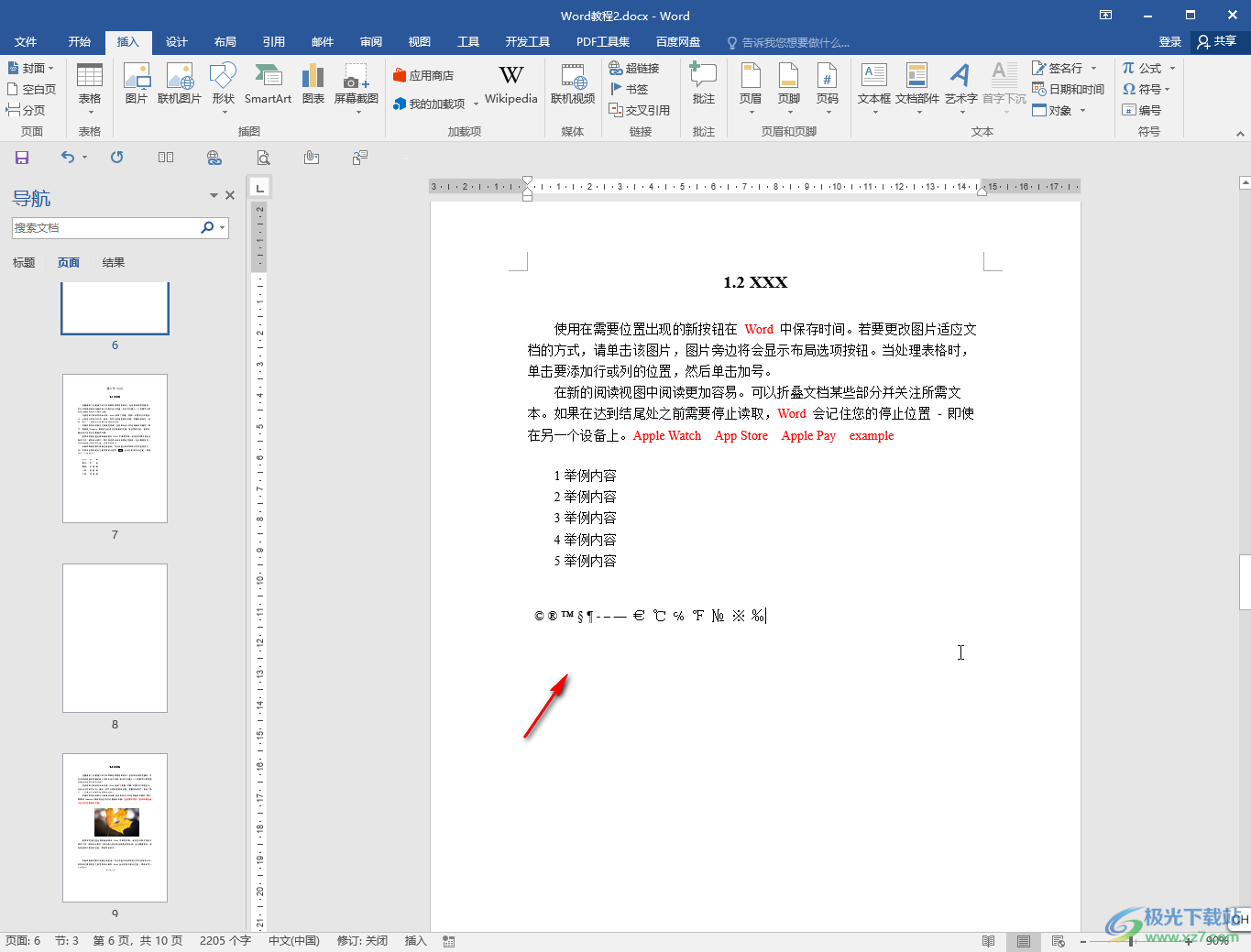
Task: Switch to Web Layout view
Action: [x=1059, y=941]
